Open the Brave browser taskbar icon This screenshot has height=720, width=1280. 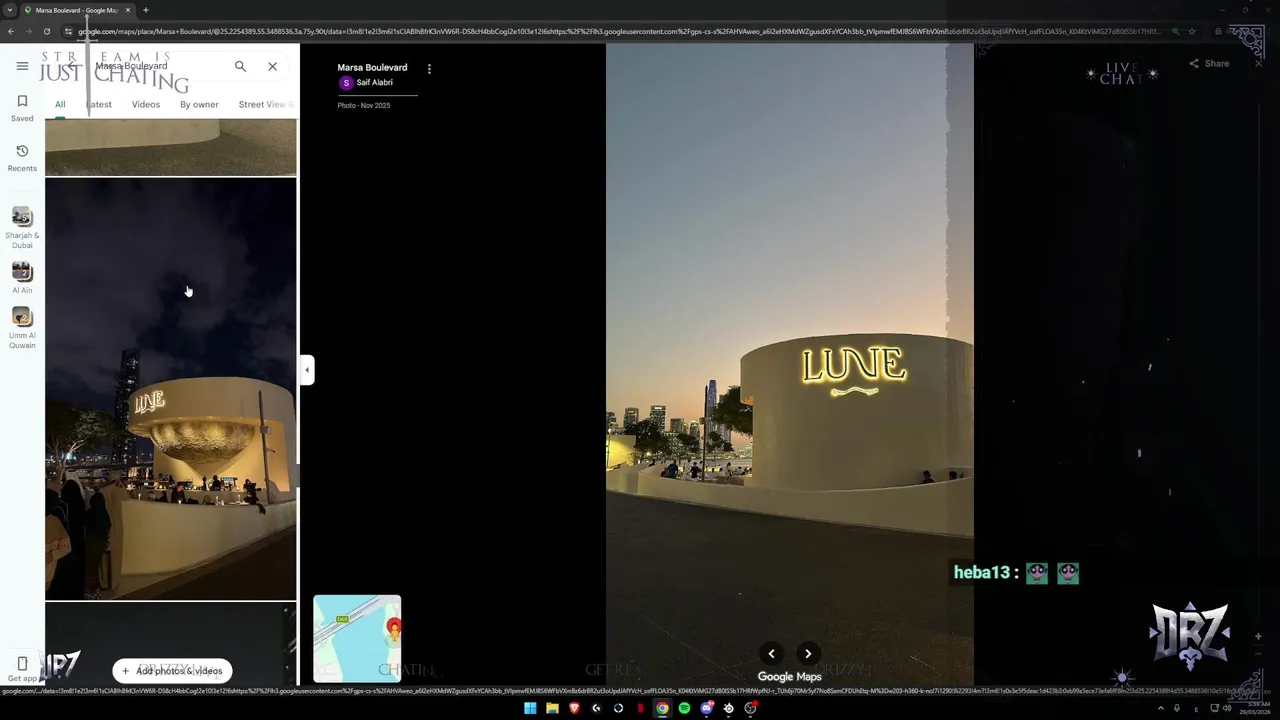click(x=574, y=708)
